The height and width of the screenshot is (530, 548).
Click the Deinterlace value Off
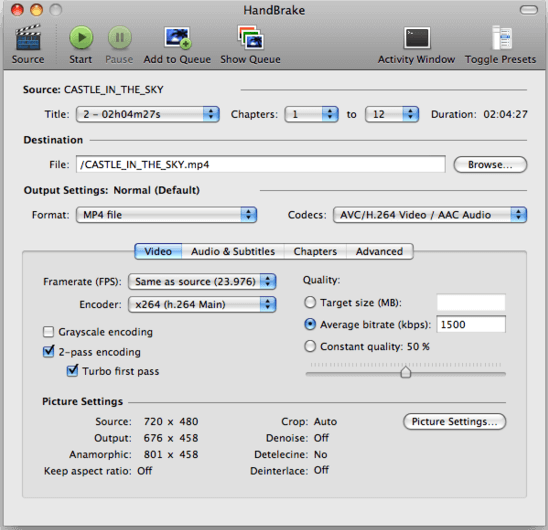click(x=321, y=470)
